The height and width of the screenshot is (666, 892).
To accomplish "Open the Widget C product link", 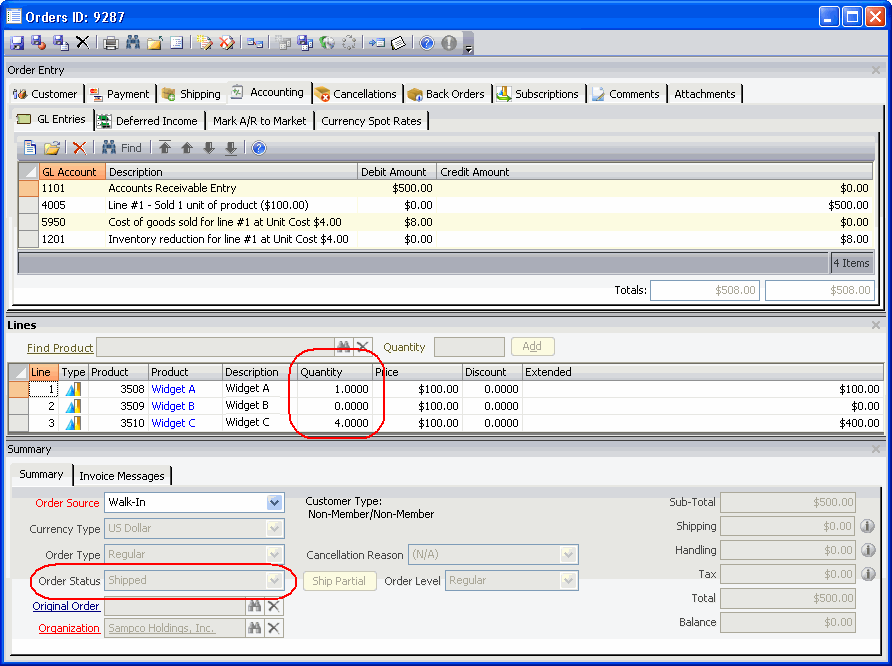I will click(x=174, y=423).
